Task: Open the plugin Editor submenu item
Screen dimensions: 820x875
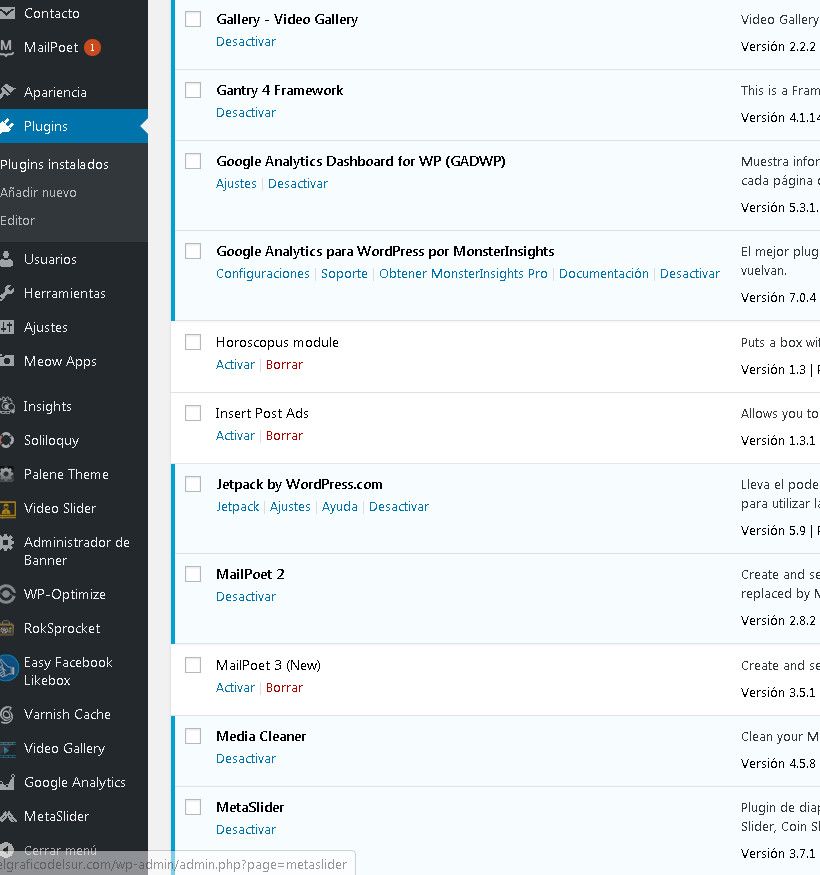Action: tap(17, 220)
